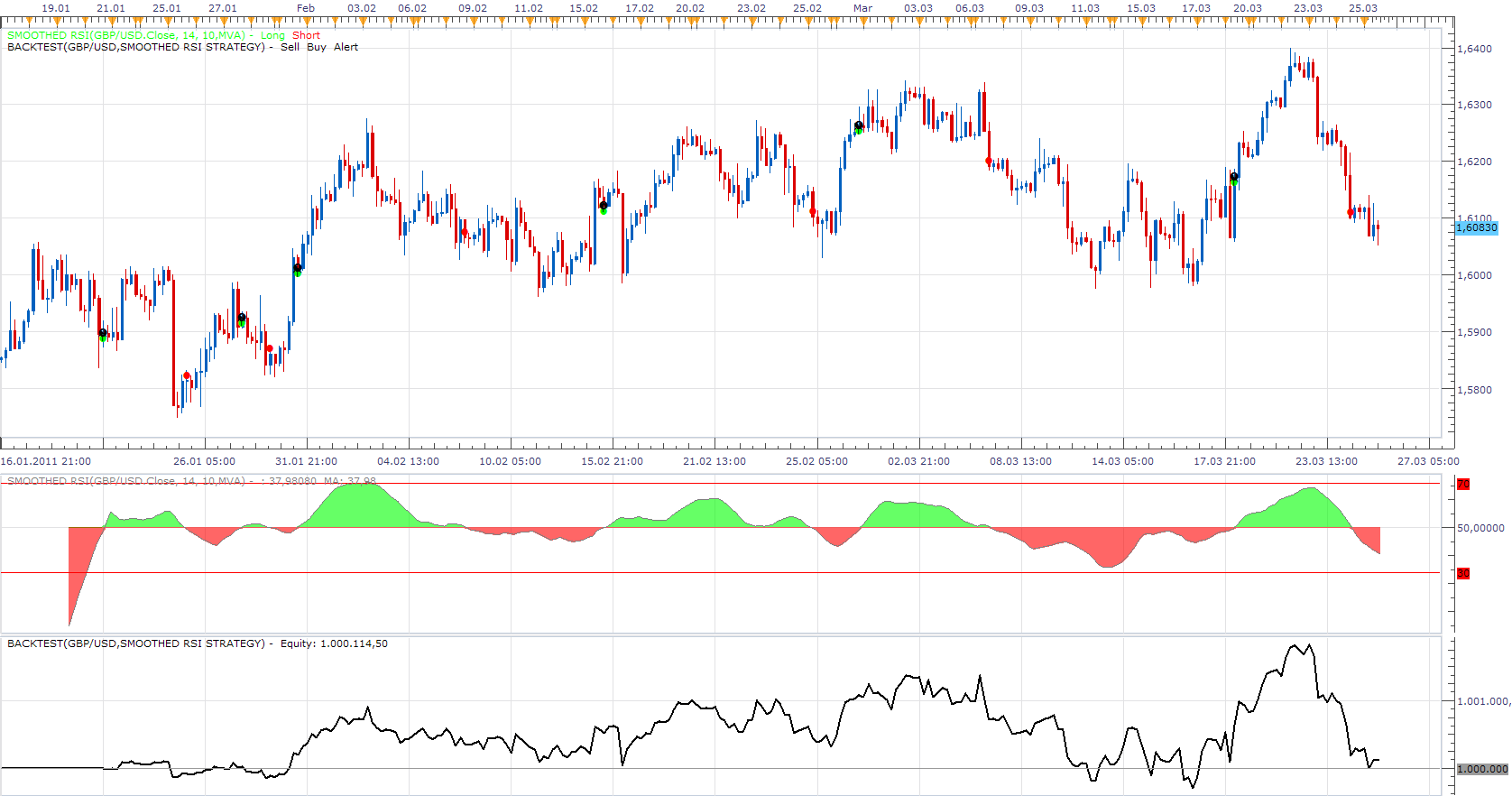The height and width of the screenshot is (796, 1512).
Task: Click the BACKTEST title on the price chart
Action: coord(136,47)
